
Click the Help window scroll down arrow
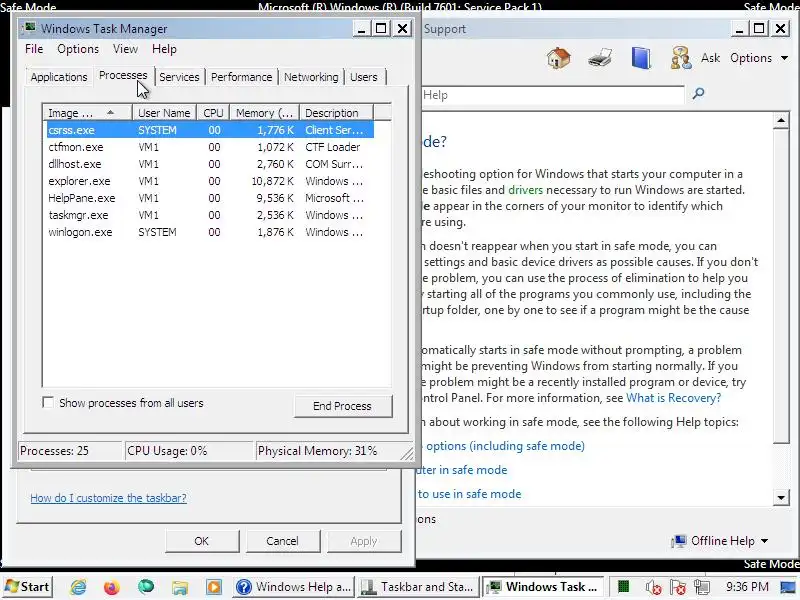coord(781,497)
